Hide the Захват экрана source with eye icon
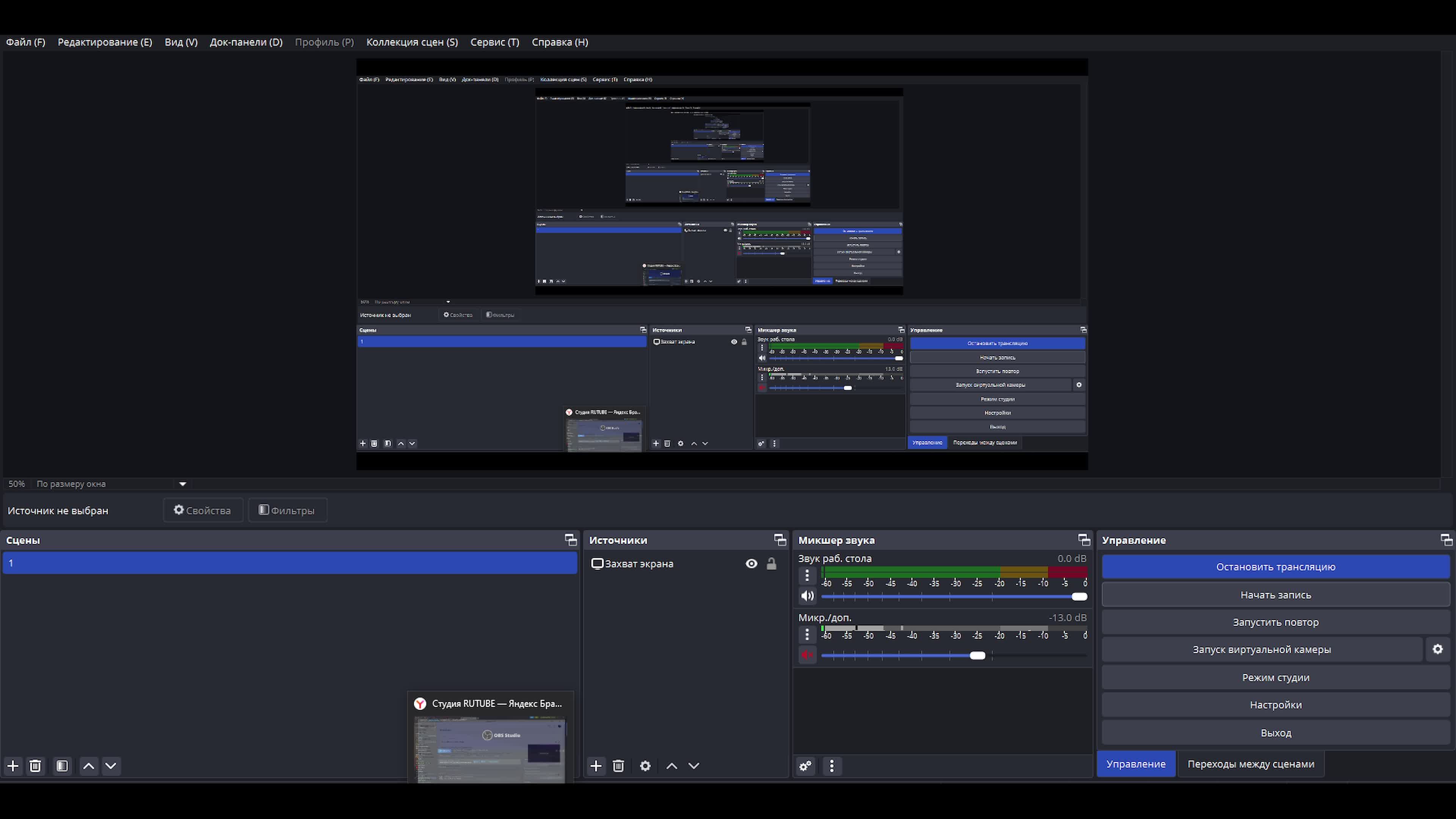The height and width of the screenshot is (819, 1456). [x=751, y=563]
